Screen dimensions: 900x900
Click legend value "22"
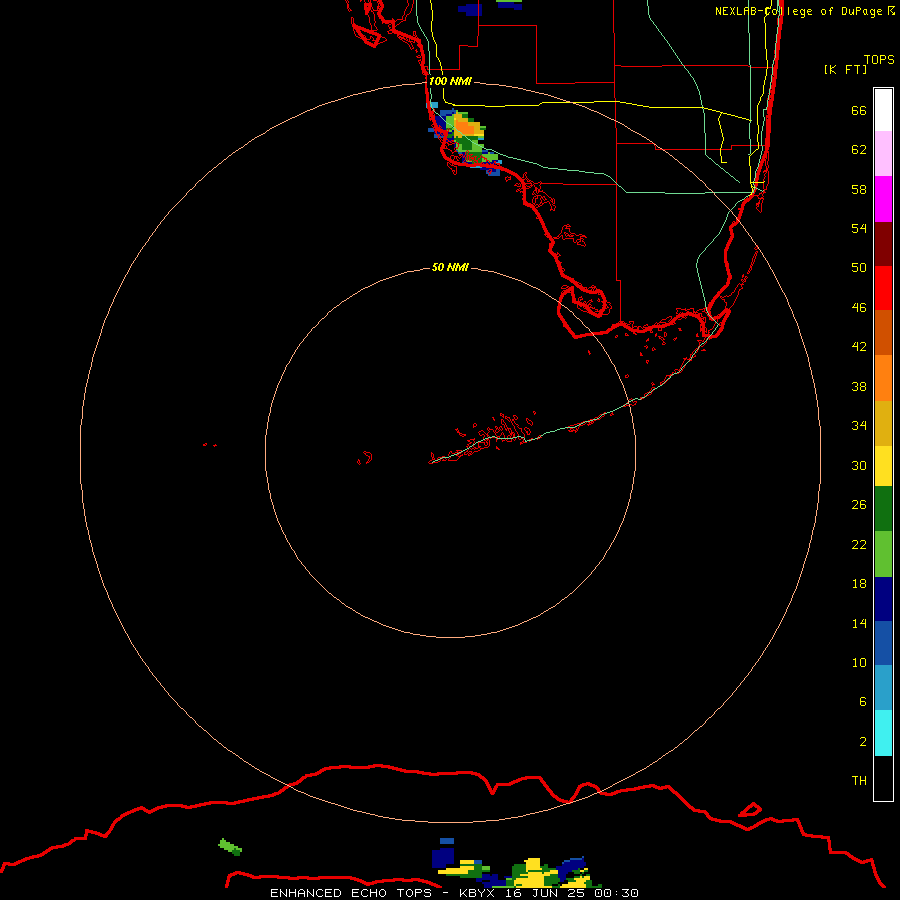click(859, 545)
